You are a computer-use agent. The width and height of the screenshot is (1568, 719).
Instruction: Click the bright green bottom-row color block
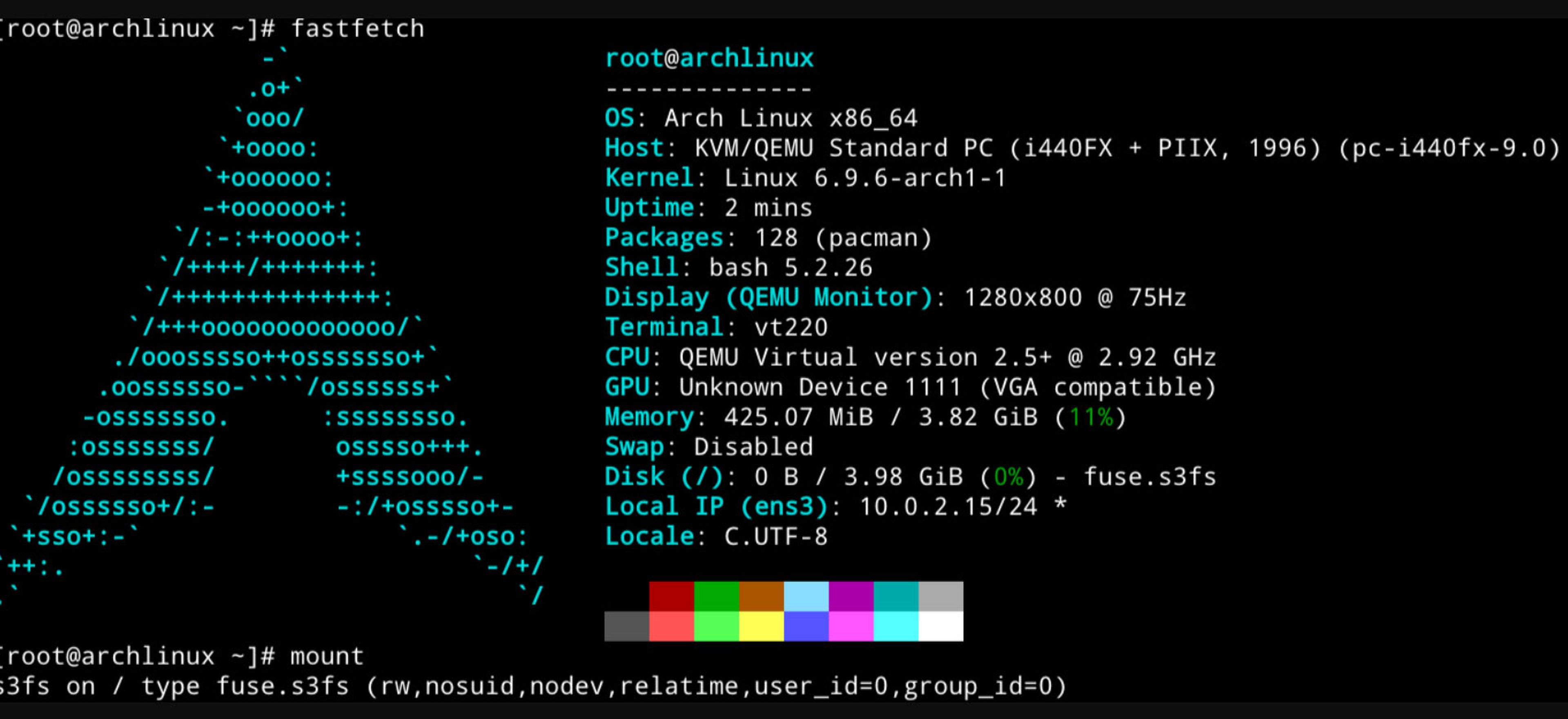[717, 626]
